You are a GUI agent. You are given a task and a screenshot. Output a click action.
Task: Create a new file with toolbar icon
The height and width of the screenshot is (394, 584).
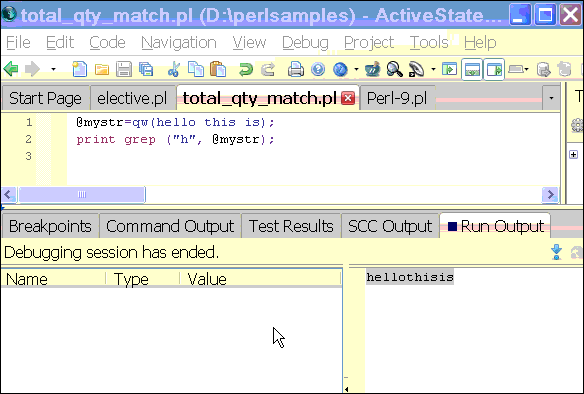[x=79, y=69]
